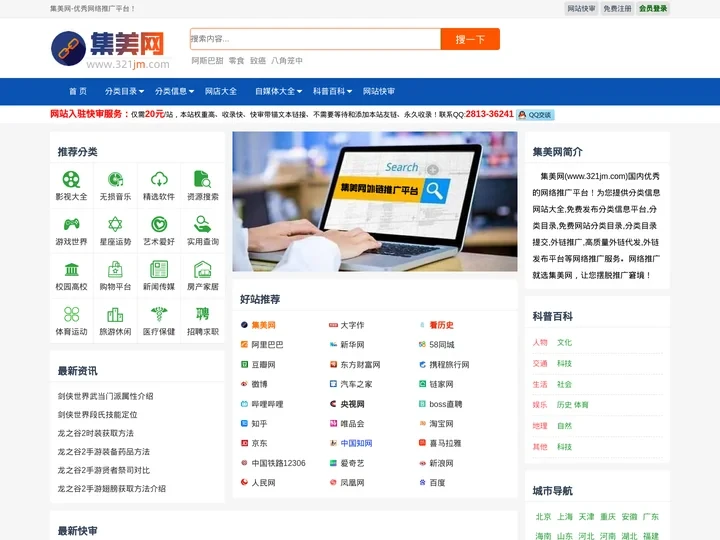The width and height of the screenshot is (720, 540).
Task: Open the 精选软件 cloud download icon
Action: (159, 180)
